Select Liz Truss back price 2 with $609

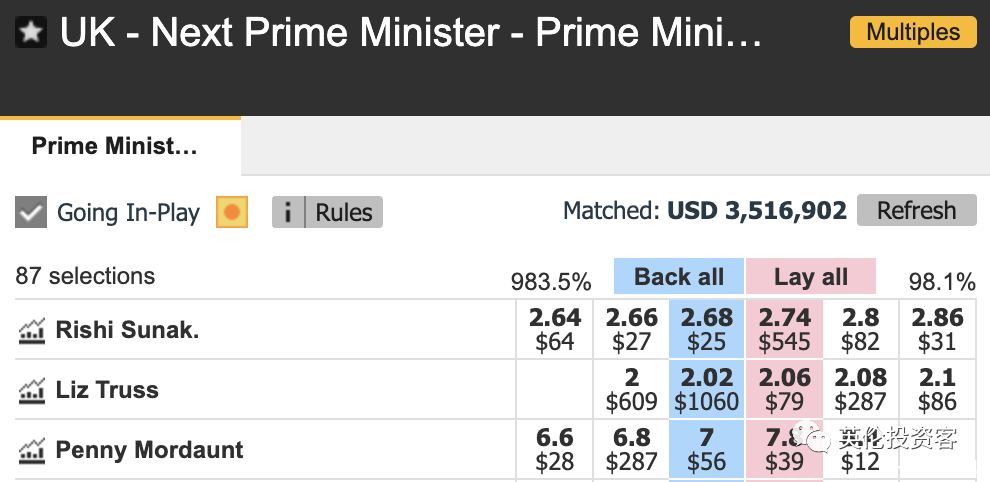(631, 389)
